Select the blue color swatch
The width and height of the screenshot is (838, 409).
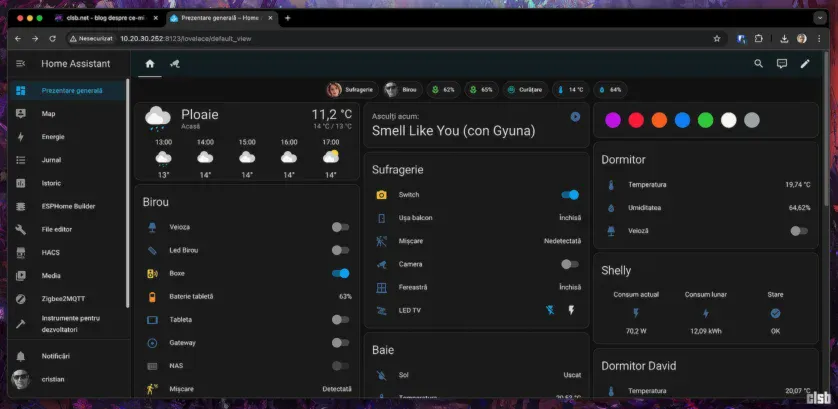coord(682,120)
